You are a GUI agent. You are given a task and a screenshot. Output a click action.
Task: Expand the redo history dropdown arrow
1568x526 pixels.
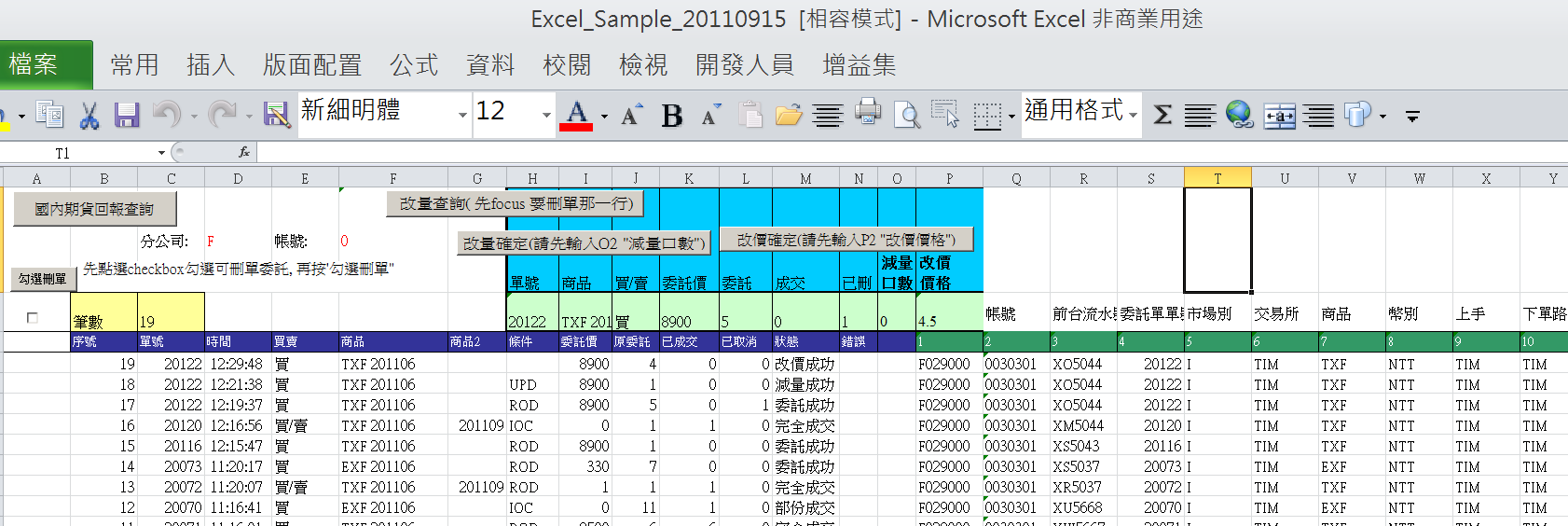[249, 117]
